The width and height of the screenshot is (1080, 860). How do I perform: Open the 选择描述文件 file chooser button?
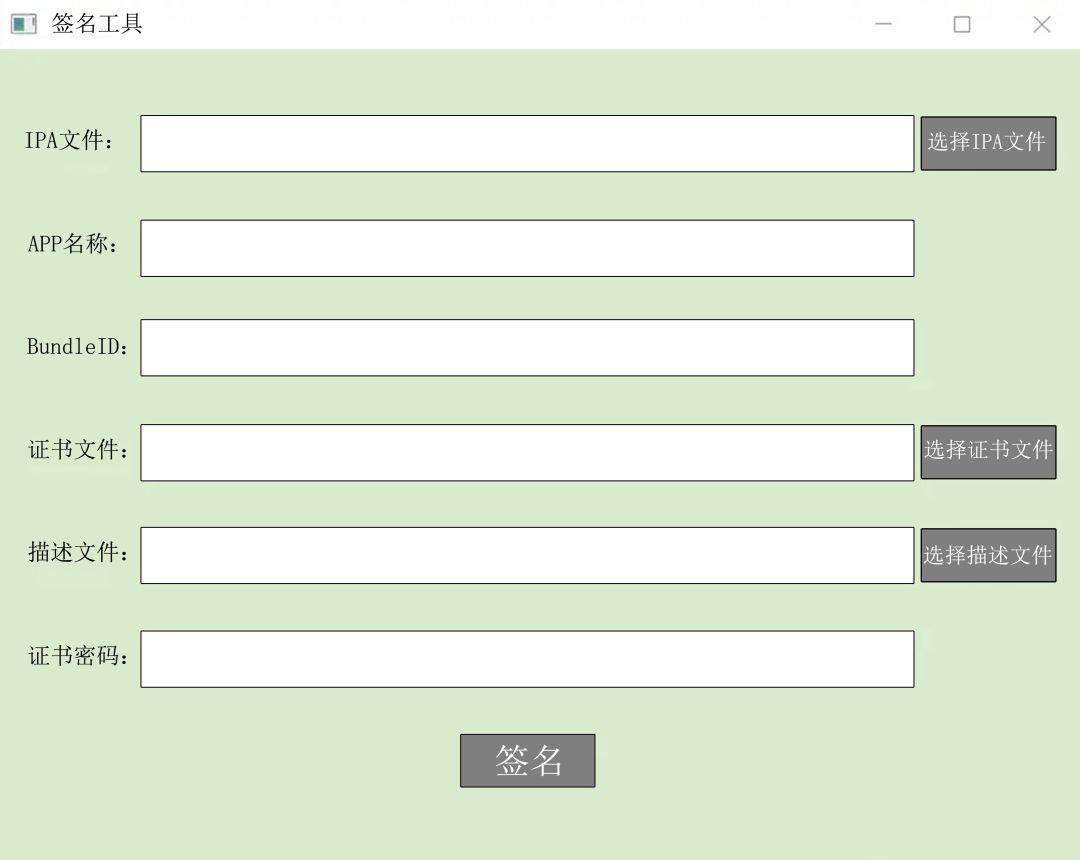point(988,555)
